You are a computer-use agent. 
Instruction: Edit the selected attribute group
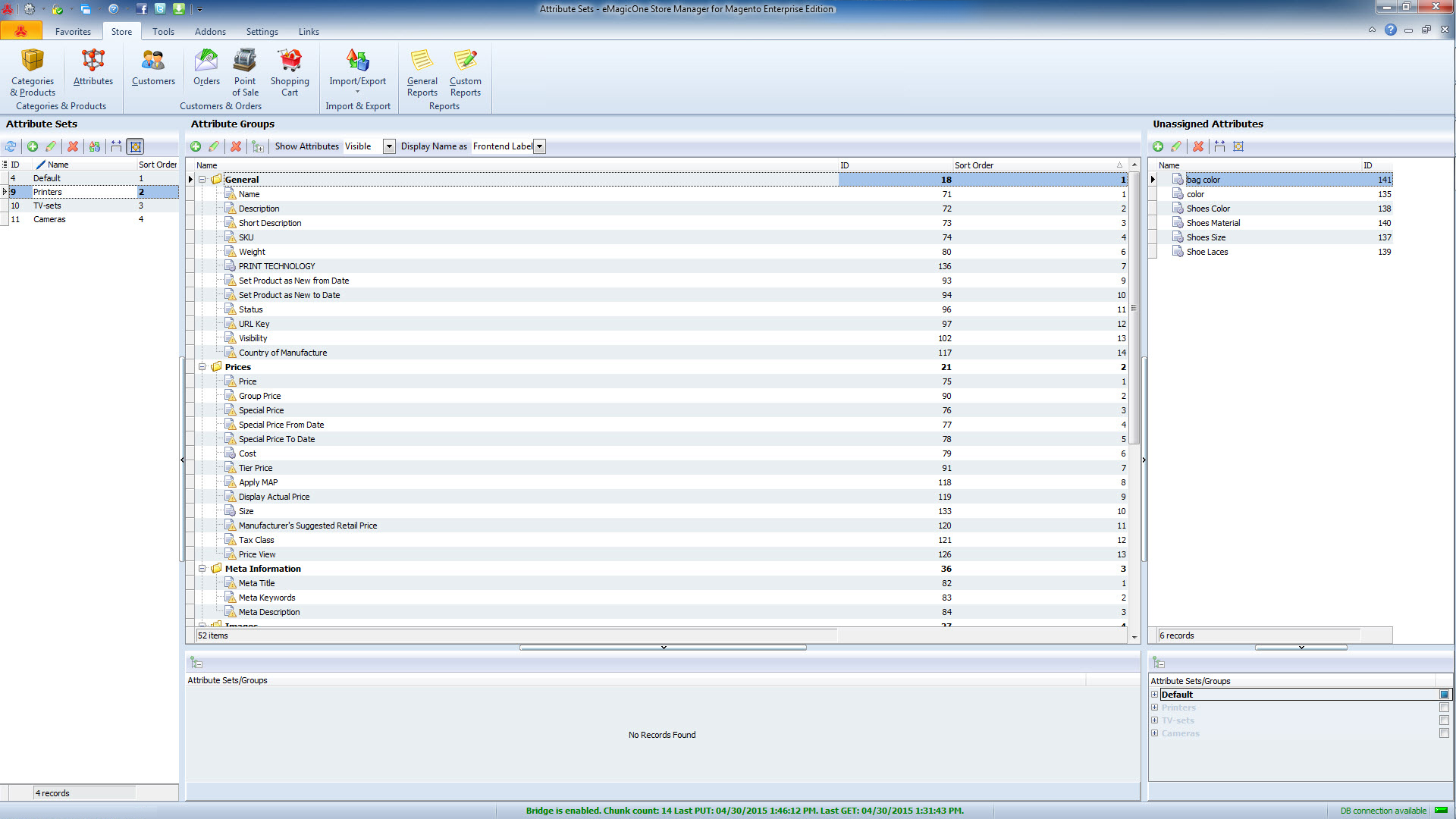point(214,146)
